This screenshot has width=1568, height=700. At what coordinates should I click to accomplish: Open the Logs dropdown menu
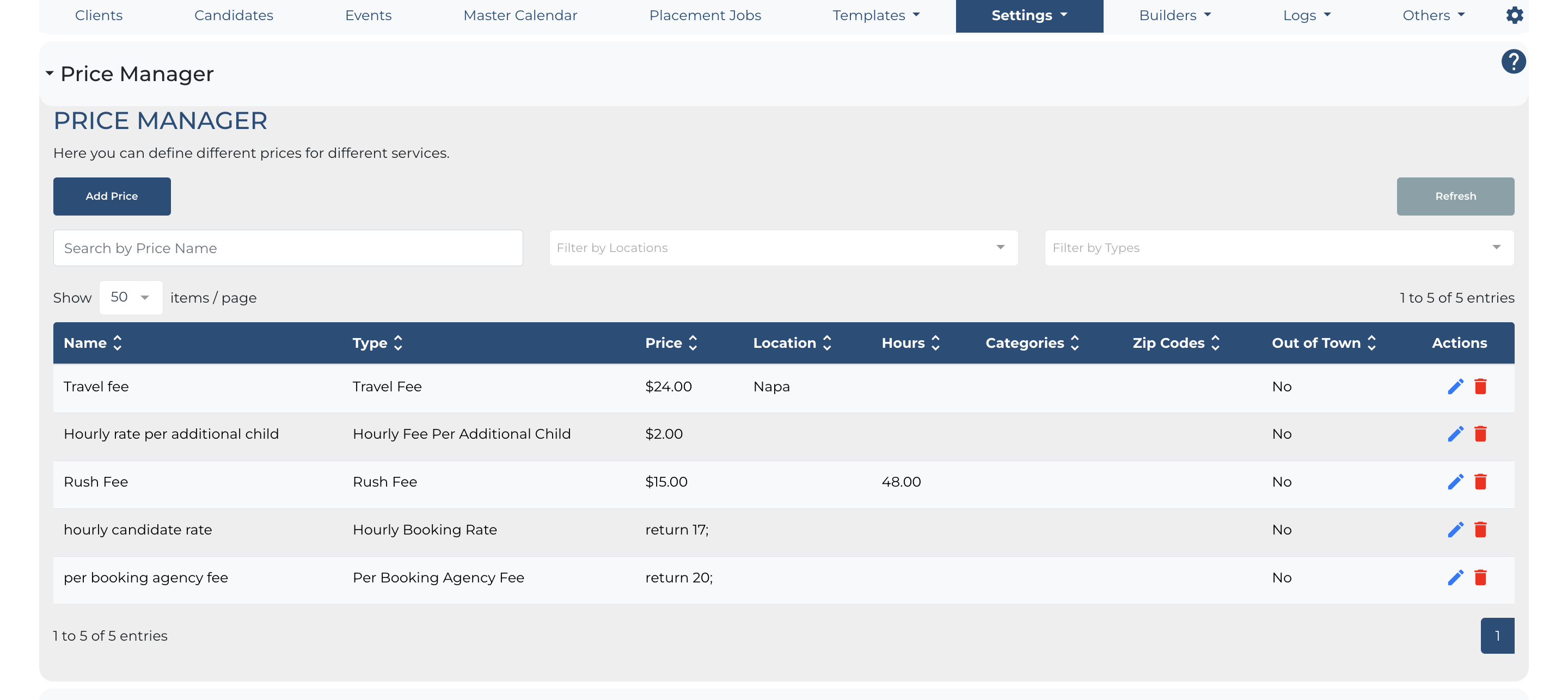coord(1307,16)
